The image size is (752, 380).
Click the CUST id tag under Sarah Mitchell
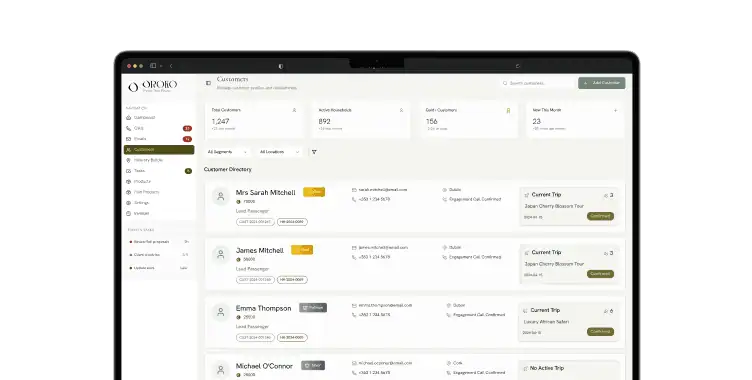[x=255, y=222]
